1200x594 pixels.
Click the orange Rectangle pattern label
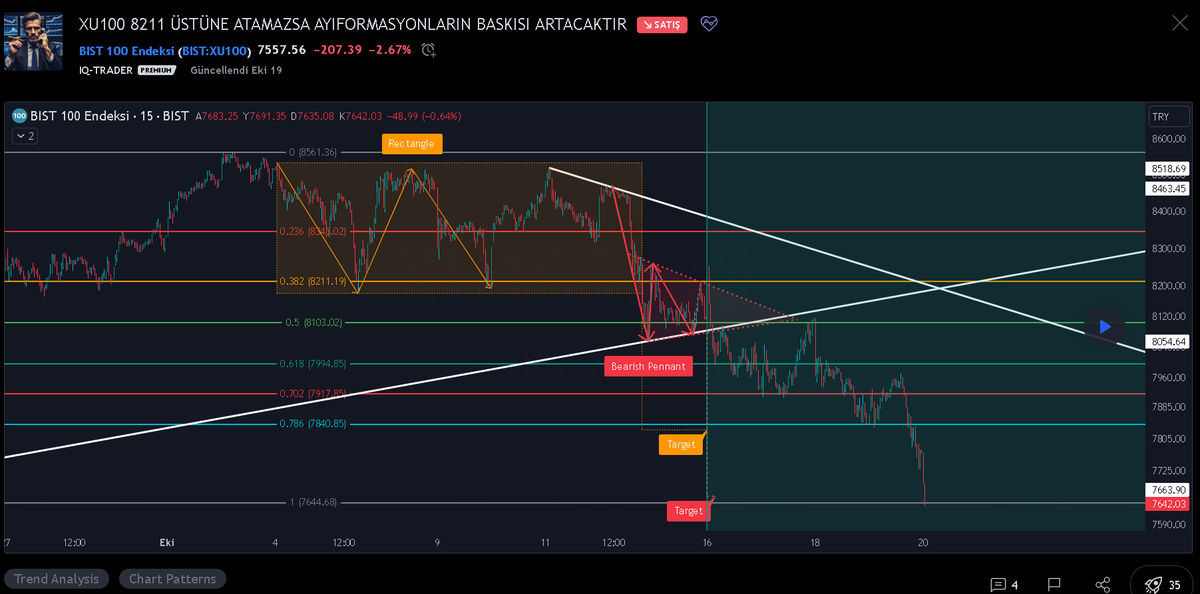click(x=411, y=144)
